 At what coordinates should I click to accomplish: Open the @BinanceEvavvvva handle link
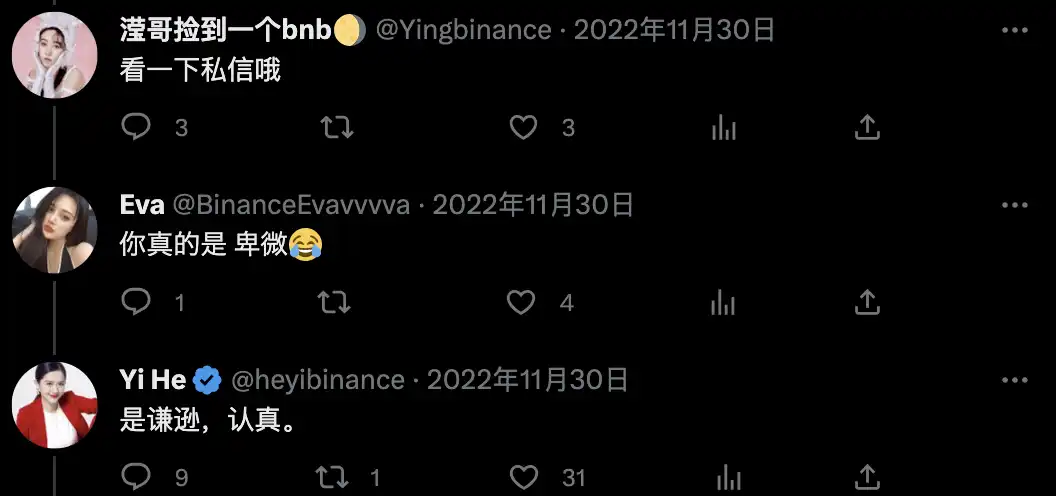click(x=292, y=205)
